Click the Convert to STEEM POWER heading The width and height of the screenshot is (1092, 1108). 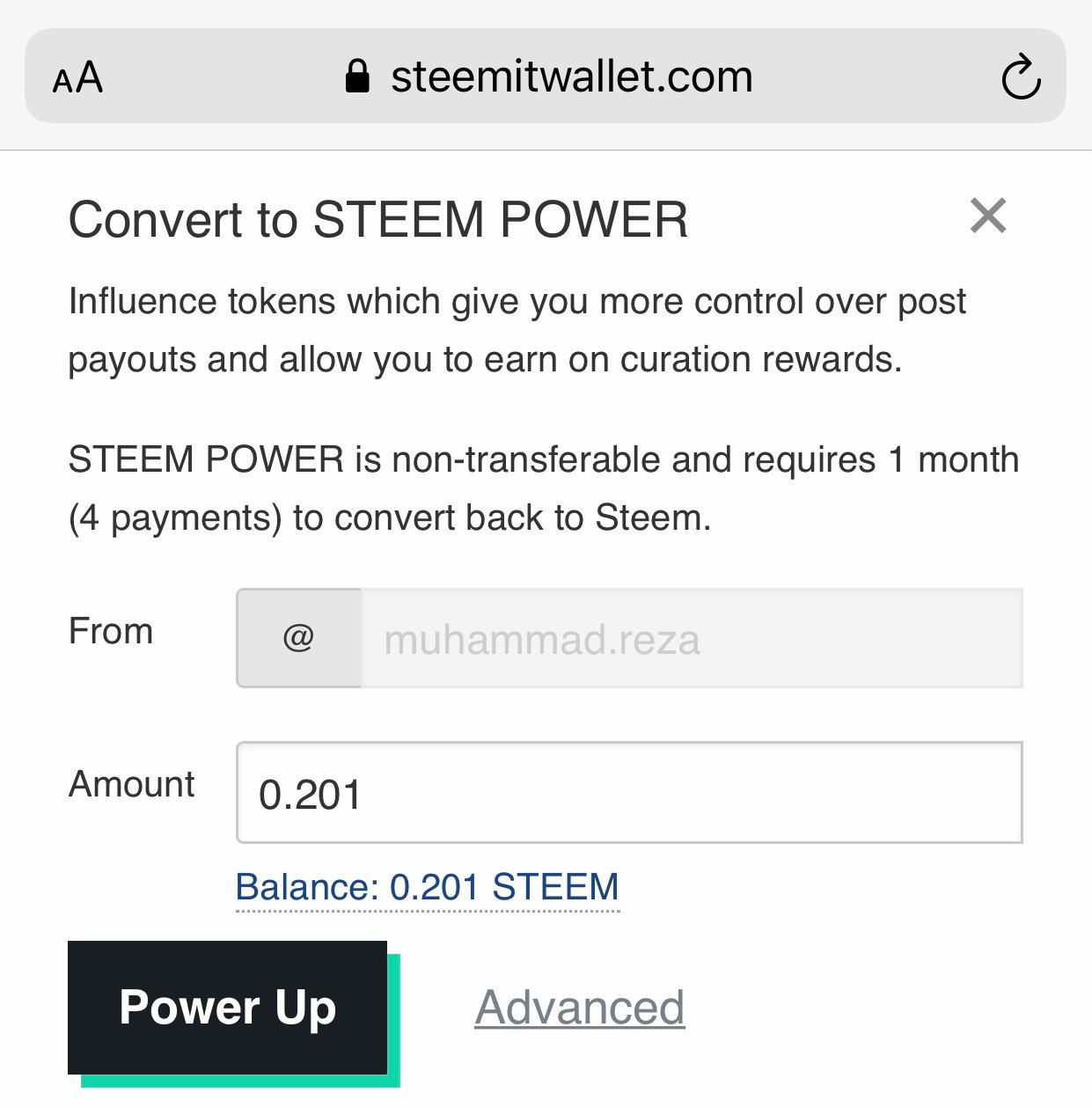coord(378,220)
